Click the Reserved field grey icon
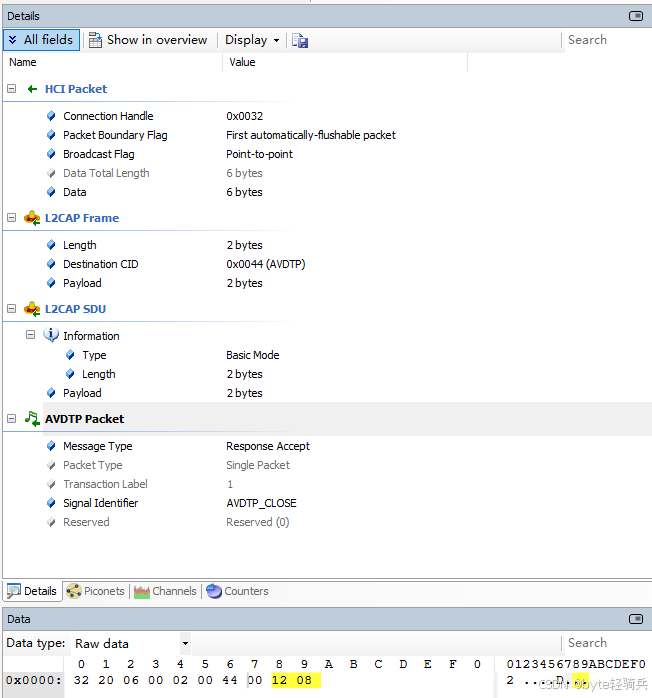 pyautogui.click(x=51, y=522)
